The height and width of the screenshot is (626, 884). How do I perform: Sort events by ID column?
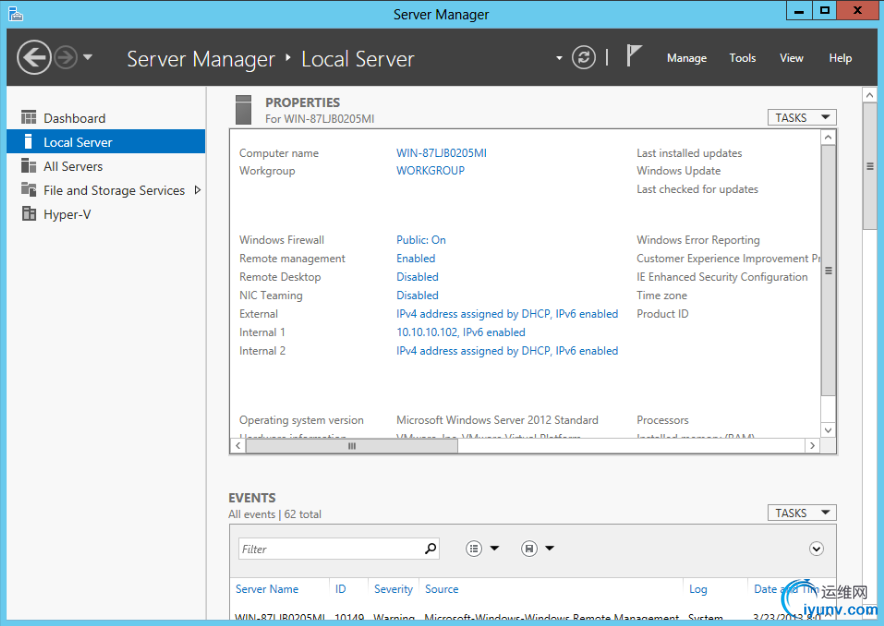click(x=340, y=589)
